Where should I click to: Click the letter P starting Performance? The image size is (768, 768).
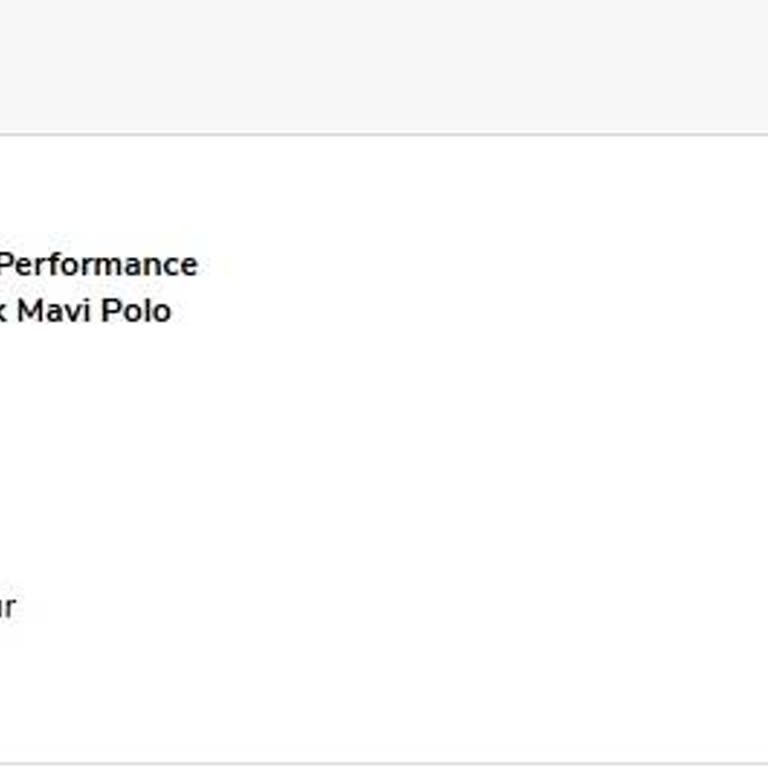click(x=7, y=265)
